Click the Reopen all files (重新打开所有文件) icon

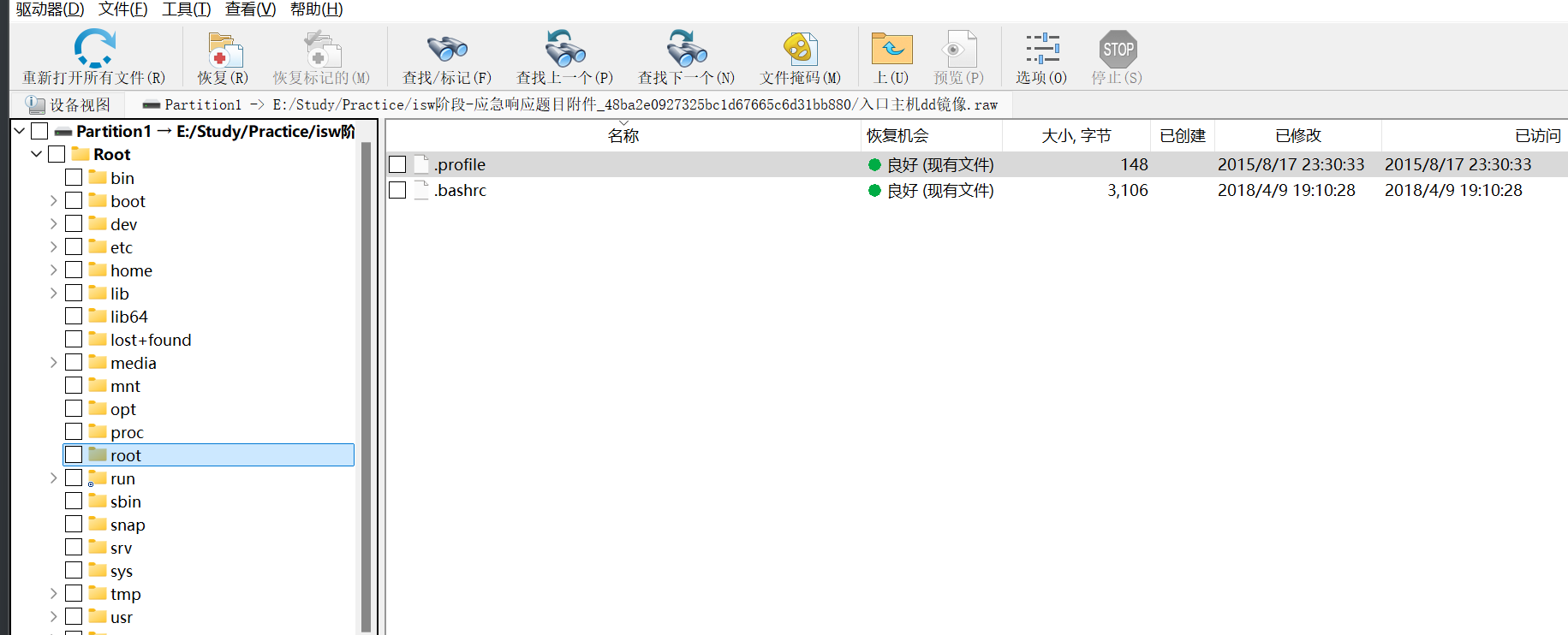pyautogui.click(x=93, y=48)
